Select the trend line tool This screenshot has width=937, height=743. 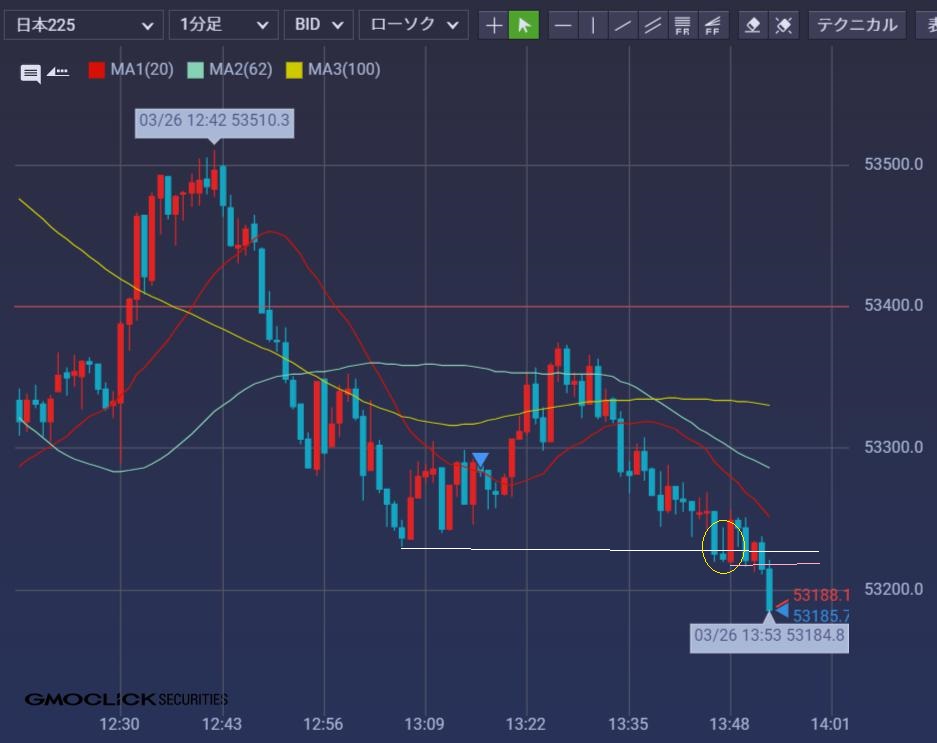point(623,25)
